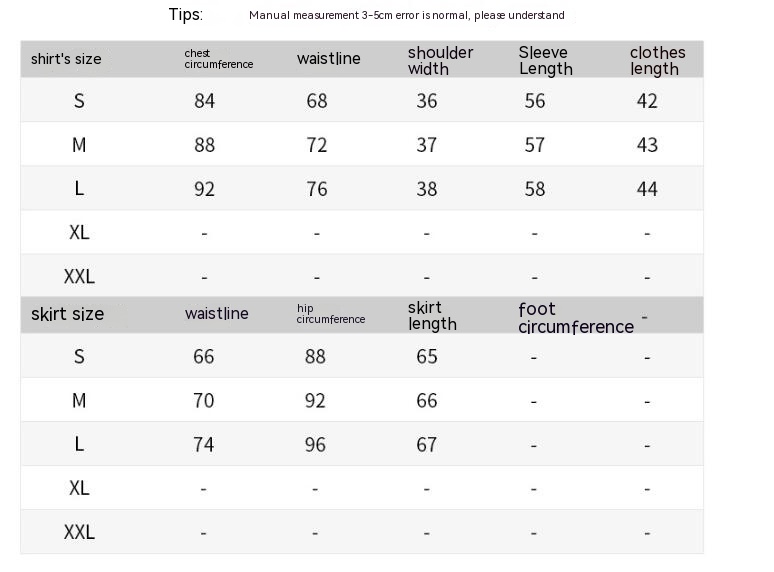The height and width of the screenshot is (572, 774).
Task: Click shirt size S chest value 84
Action: [204, 101]
